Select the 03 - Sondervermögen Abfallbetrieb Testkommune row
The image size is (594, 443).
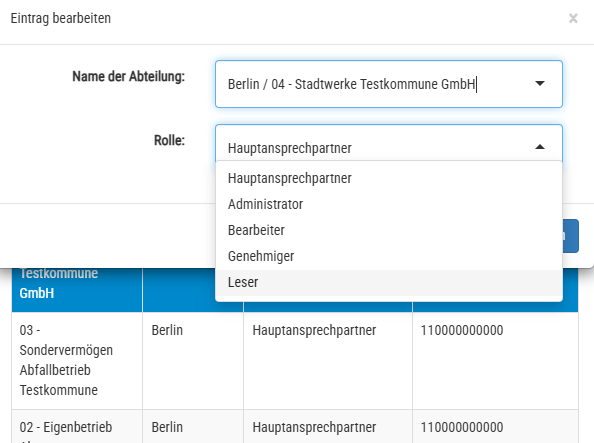click(x=295, y=360)
